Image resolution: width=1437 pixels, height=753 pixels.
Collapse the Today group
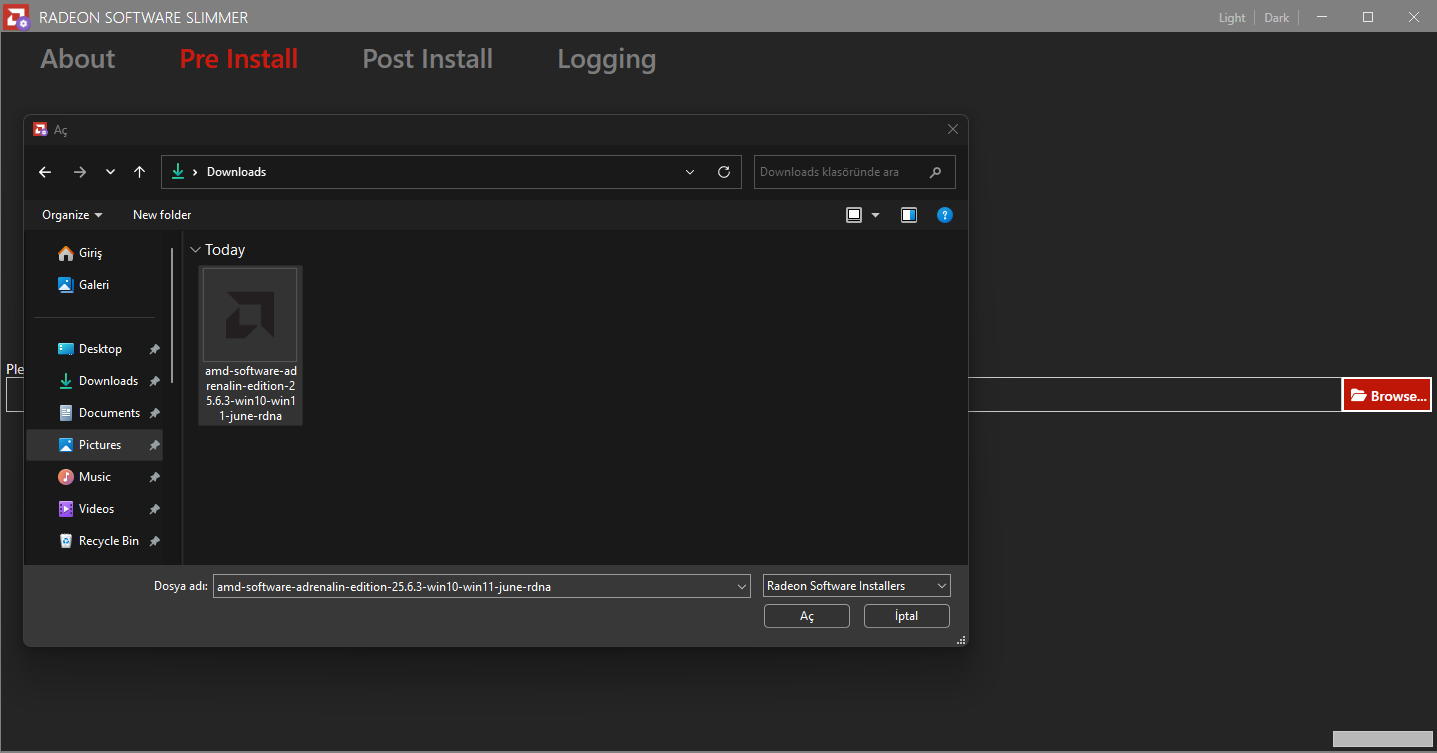point(195,250)
